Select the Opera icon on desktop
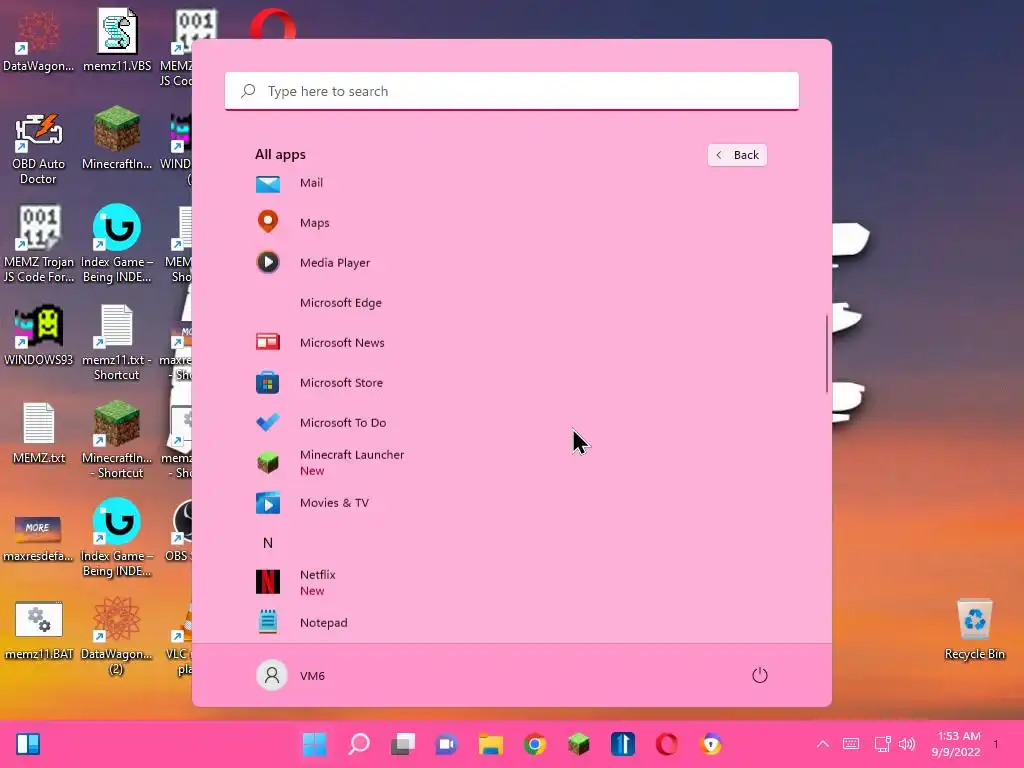 tap(273, 24)
